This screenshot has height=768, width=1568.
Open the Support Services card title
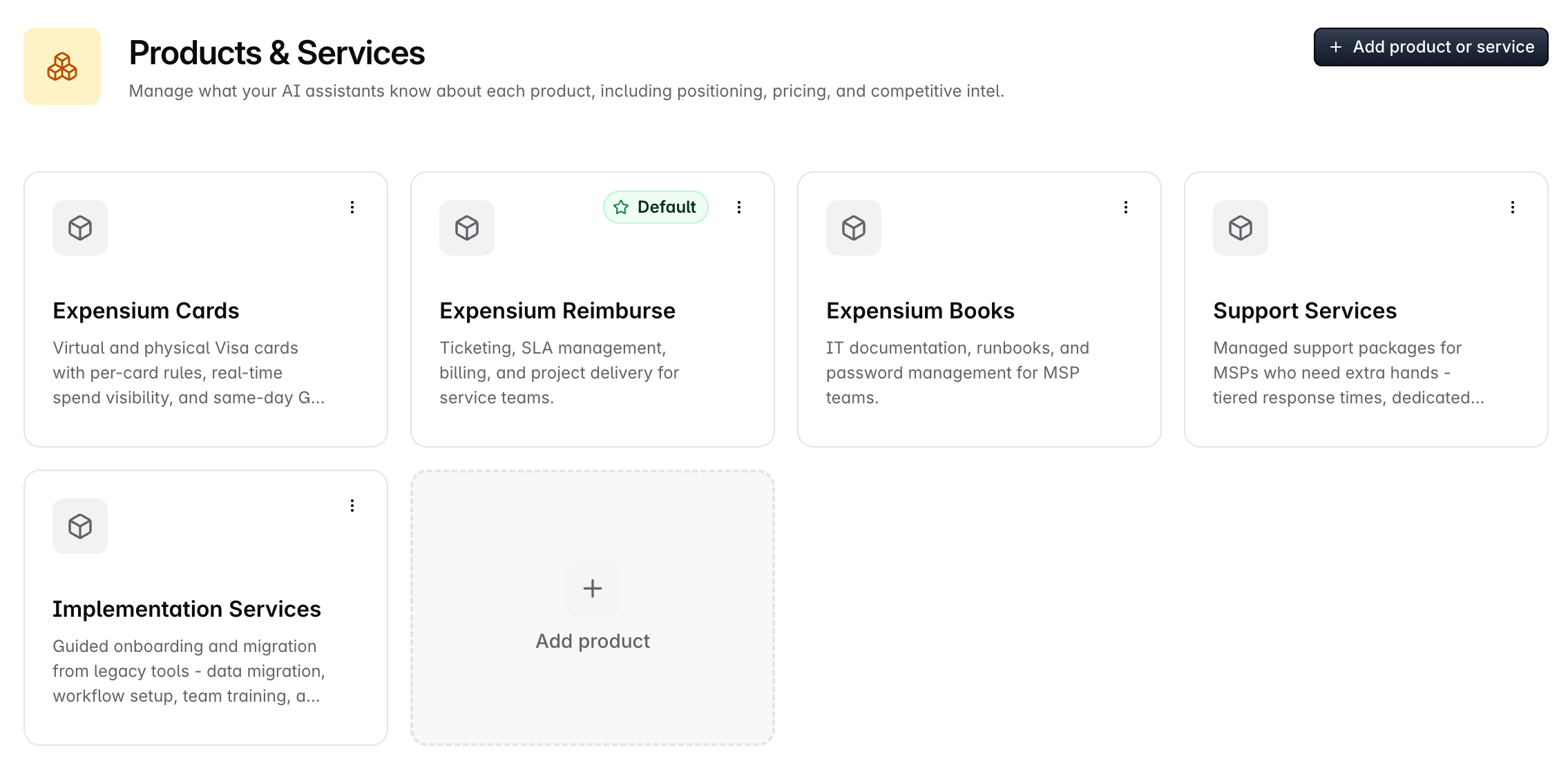1305,311
